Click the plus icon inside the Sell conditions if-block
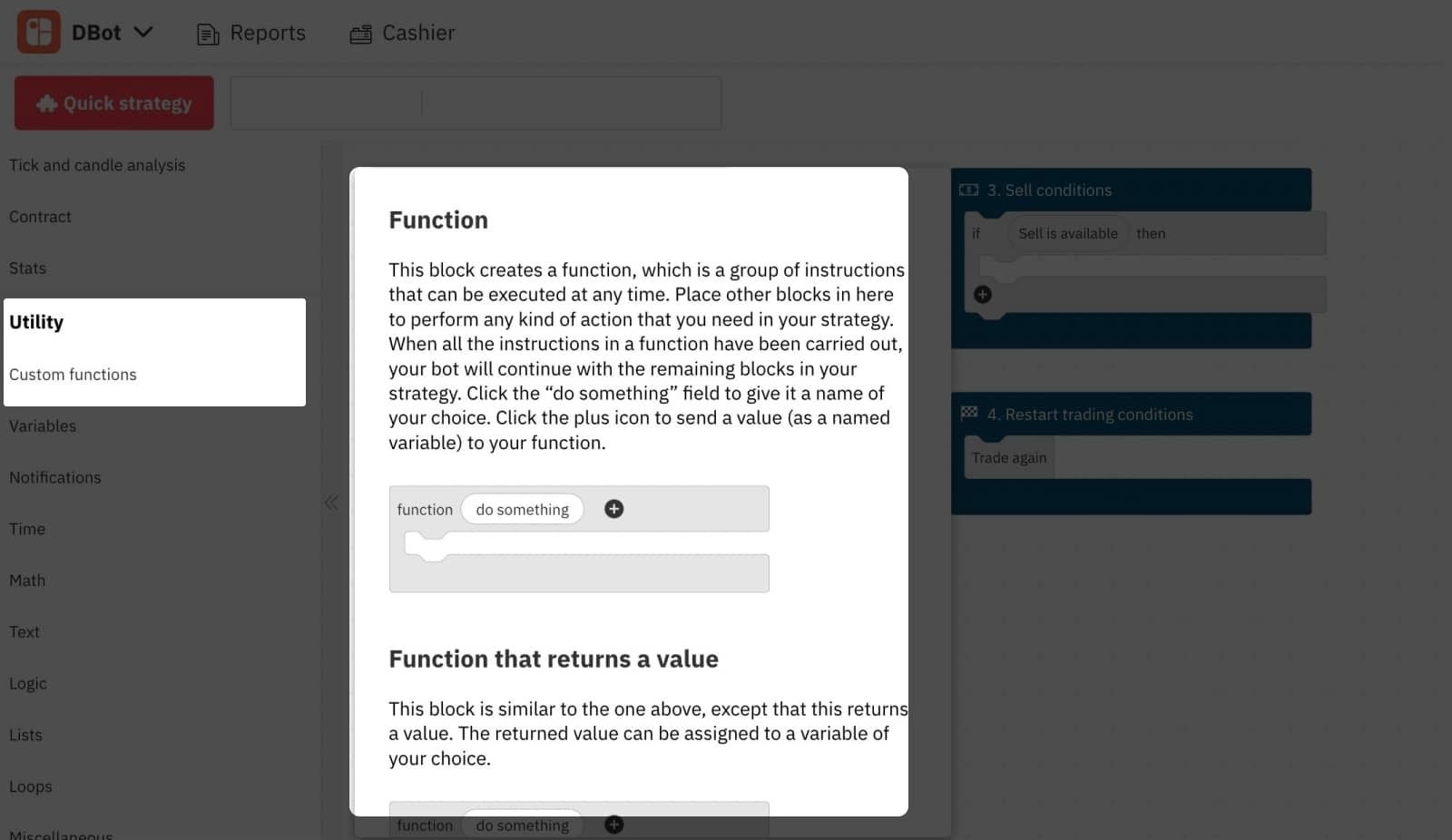The image size is (1452, 840). coord(984,294)
